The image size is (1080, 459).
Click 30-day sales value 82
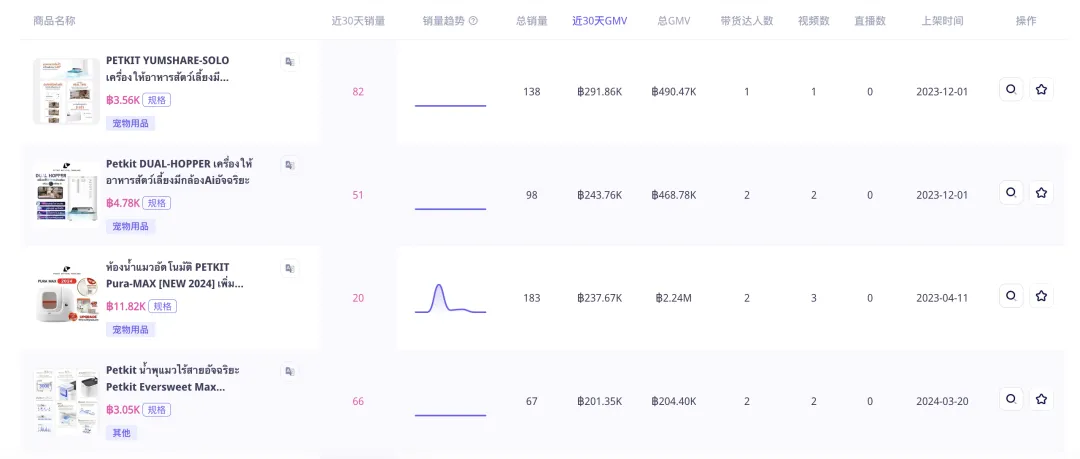coord(357,92)
